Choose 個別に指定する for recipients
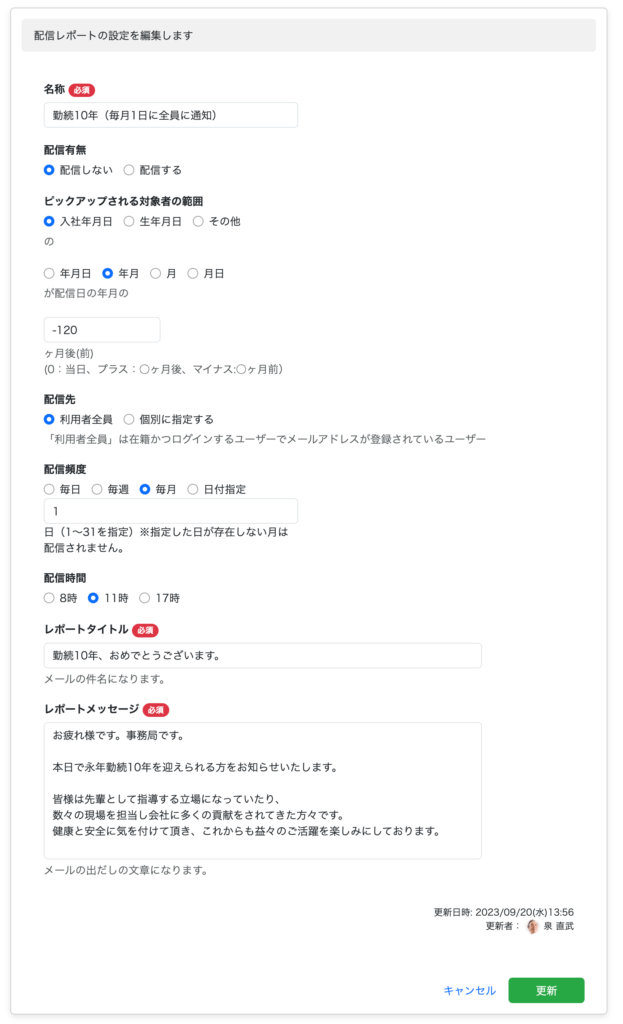The width and height of the screenshot is (623, 1024). click(x=129, y=419)
